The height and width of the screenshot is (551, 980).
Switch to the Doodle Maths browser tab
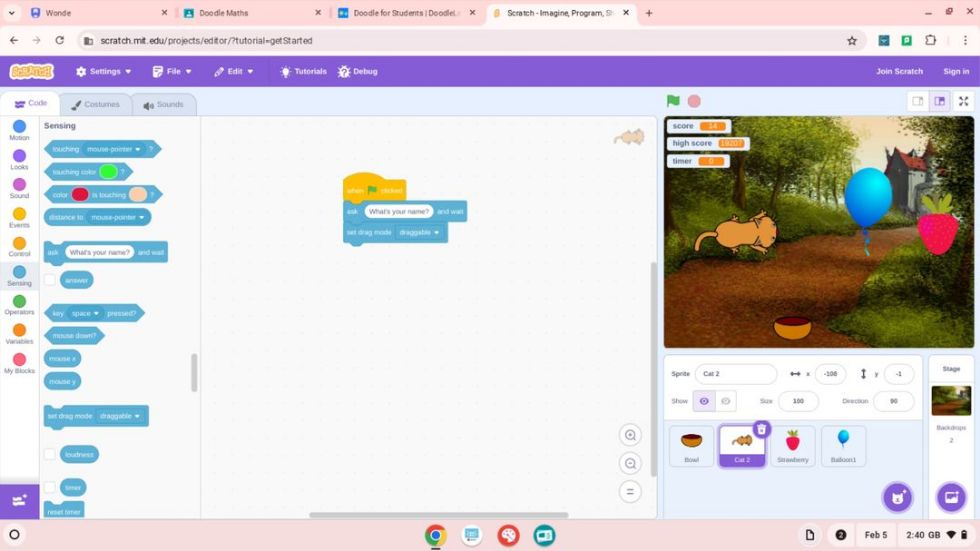(252, 12)
